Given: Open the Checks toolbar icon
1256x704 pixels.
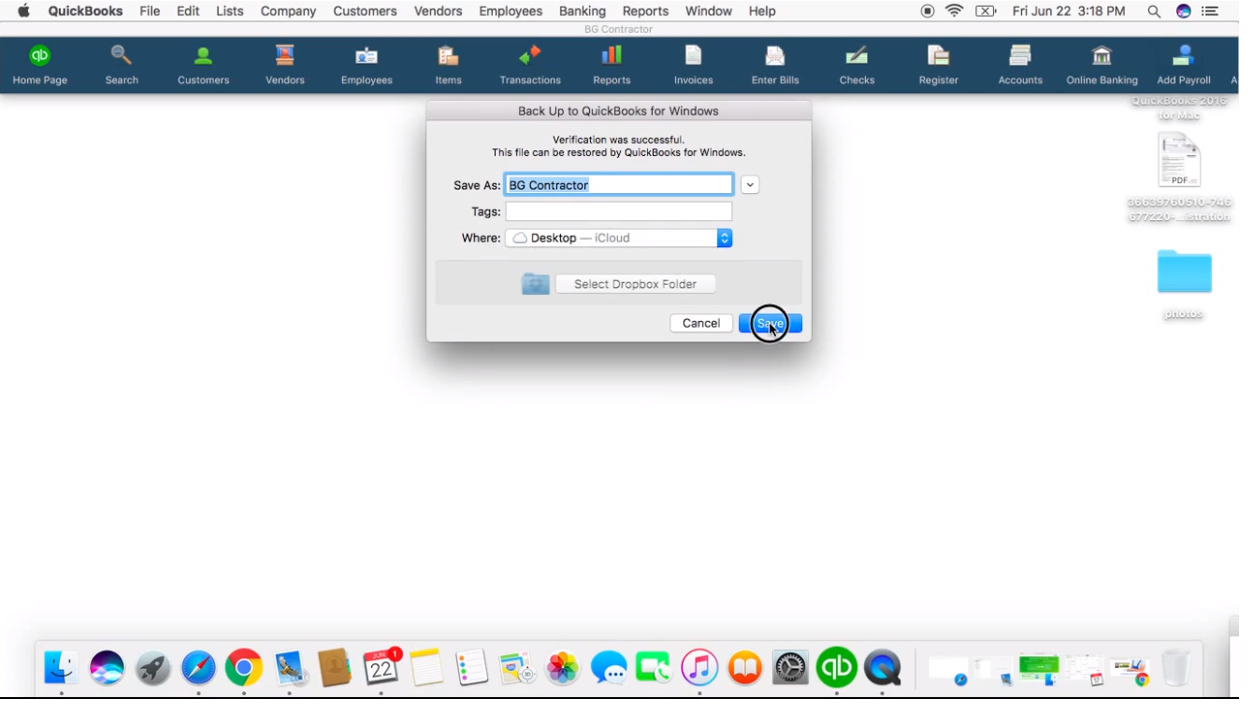Looking at the screenshot, I should 857,65.
